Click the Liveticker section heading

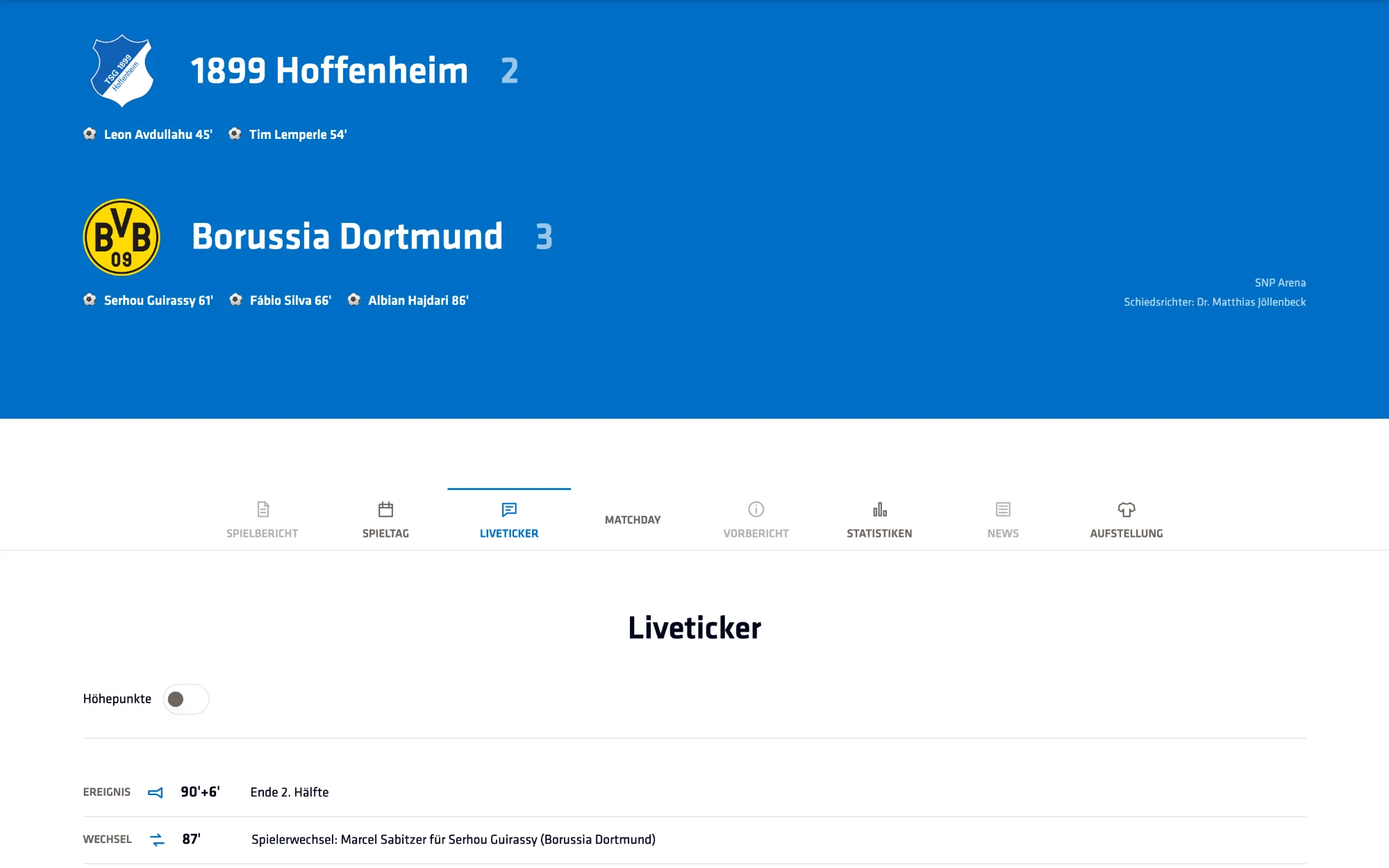coord(694,628)
